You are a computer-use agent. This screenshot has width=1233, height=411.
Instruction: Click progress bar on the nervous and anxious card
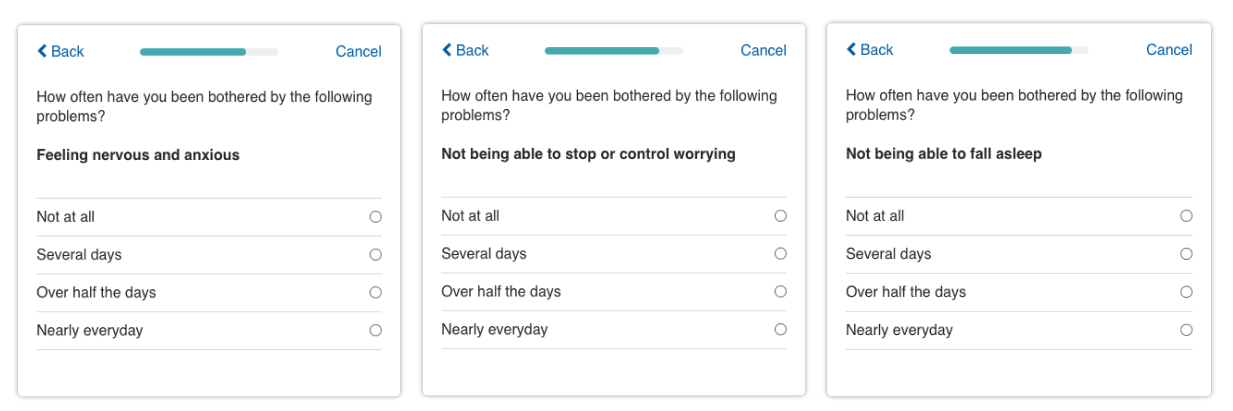pos(209,52)
